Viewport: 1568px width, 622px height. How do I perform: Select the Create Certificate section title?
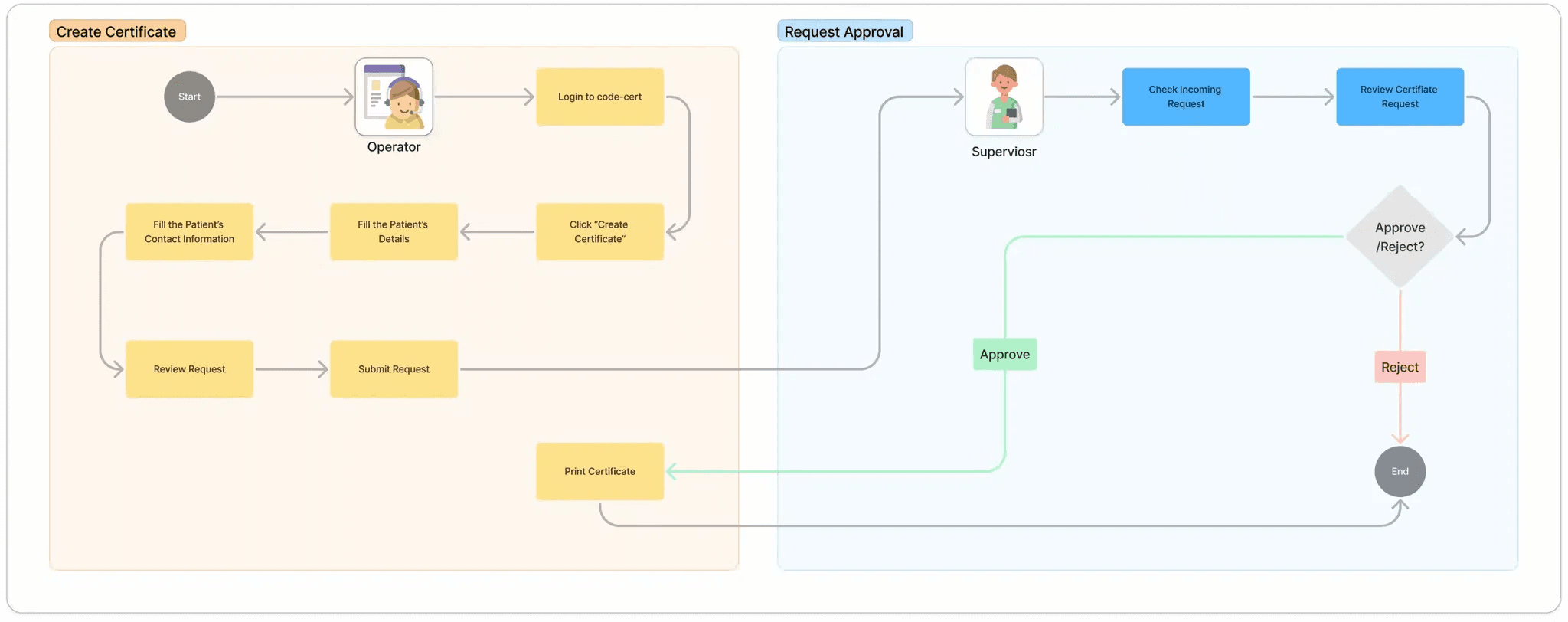117,31
